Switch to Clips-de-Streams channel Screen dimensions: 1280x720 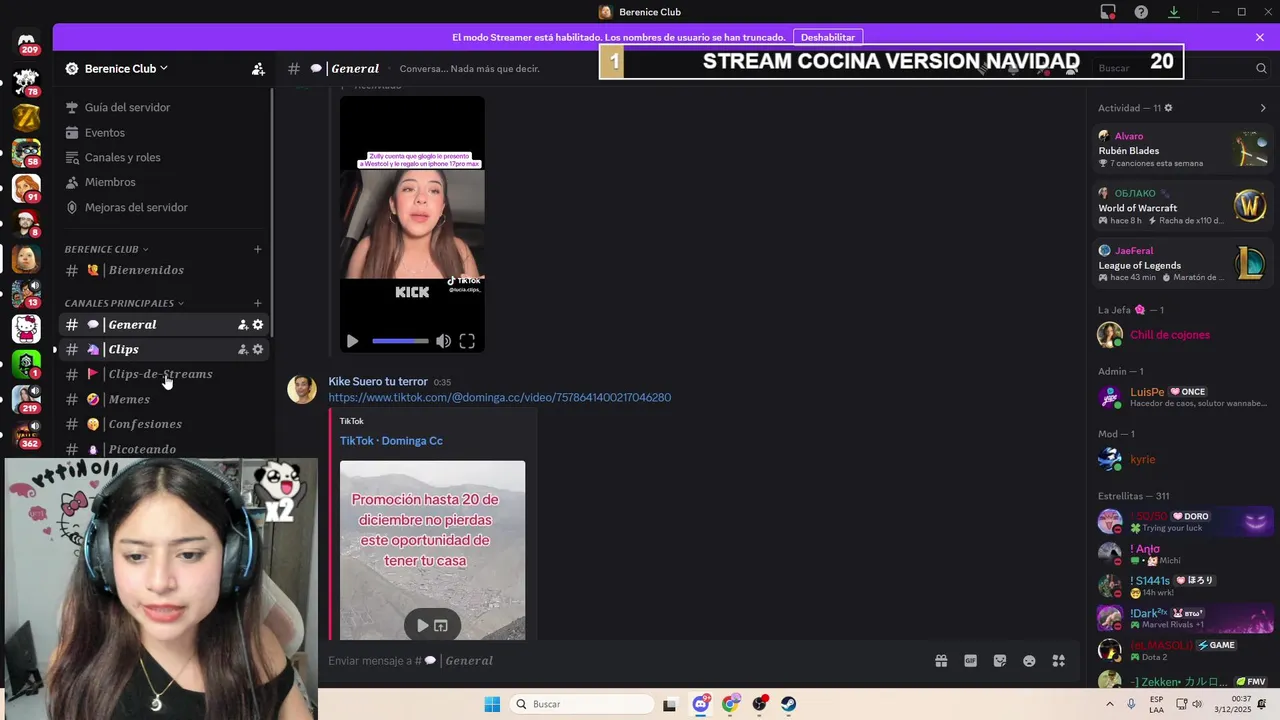165,374
